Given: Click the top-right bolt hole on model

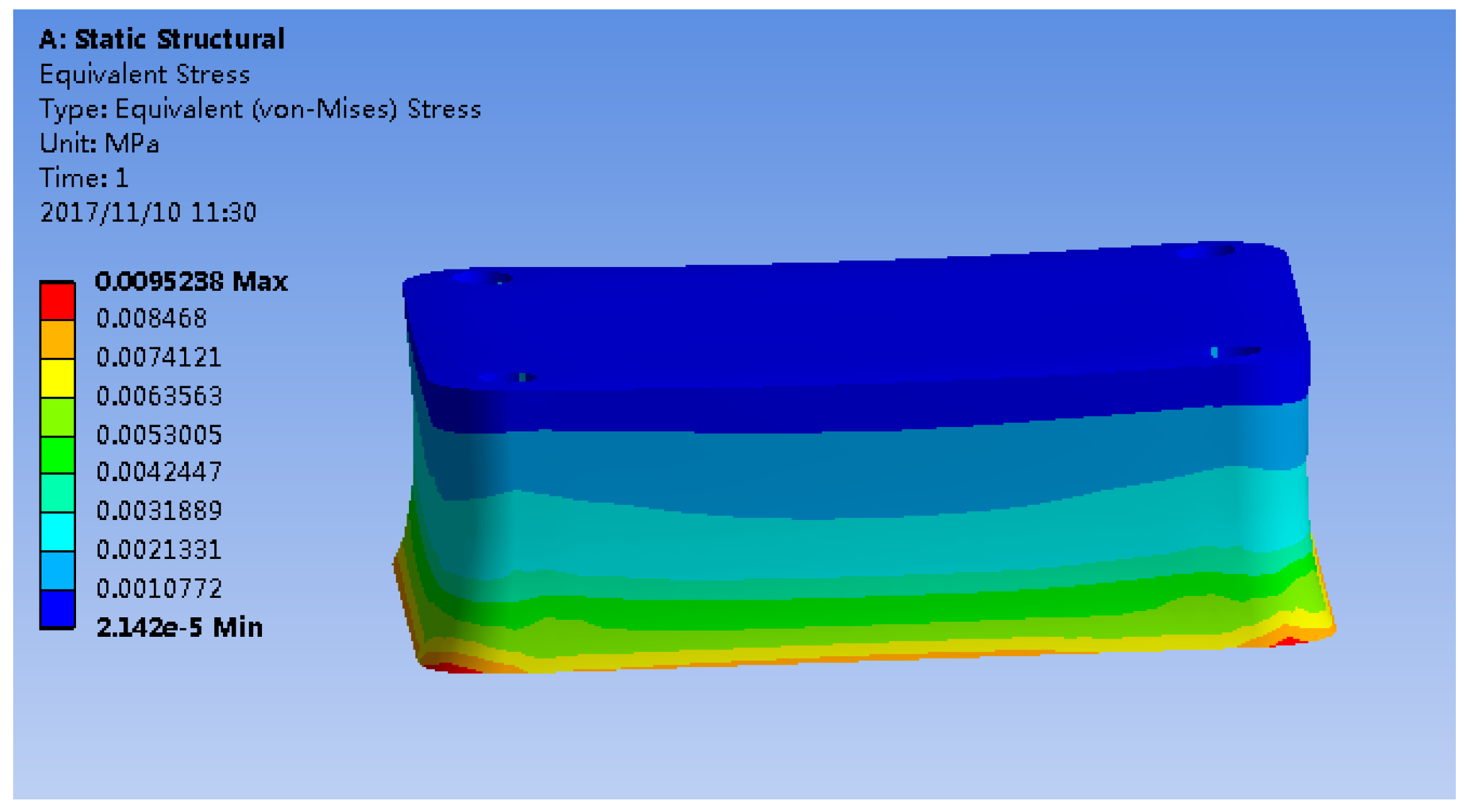Looking at the screenshot, I should [x=1205, y=251].
